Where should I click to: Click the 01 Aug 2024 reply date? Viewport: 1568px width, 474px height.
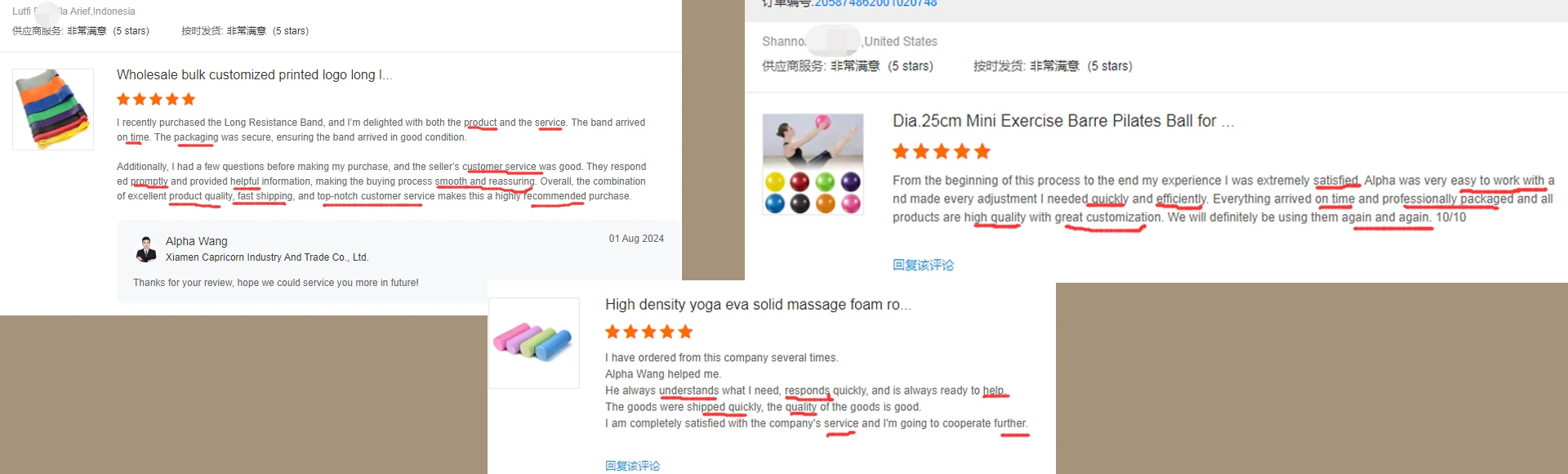[636, 239]
